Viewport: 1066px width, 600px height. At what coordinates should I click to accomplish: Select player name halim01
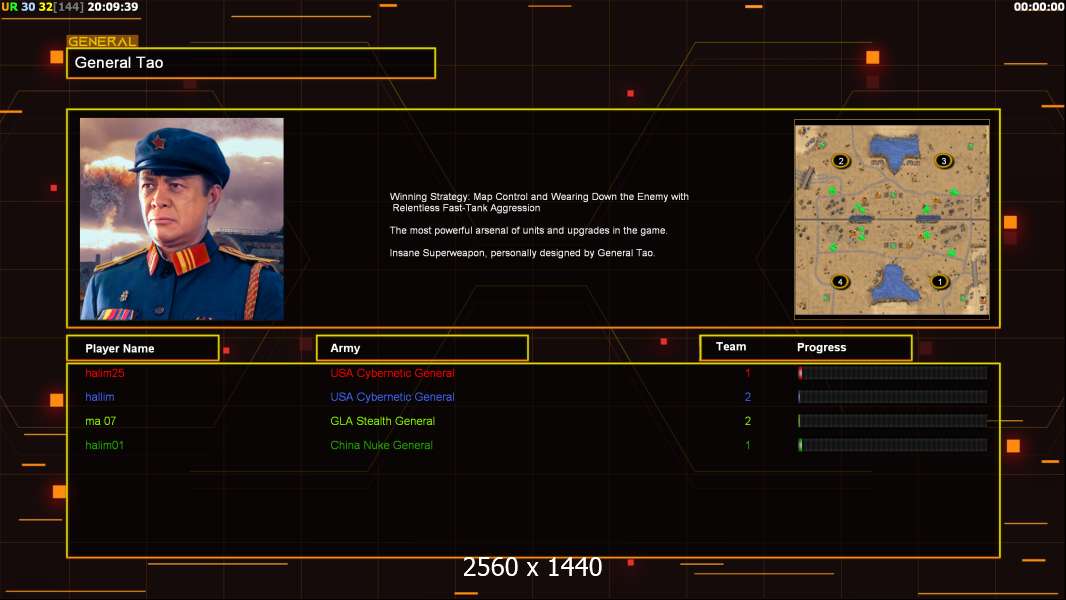click(x=105, y=445)
